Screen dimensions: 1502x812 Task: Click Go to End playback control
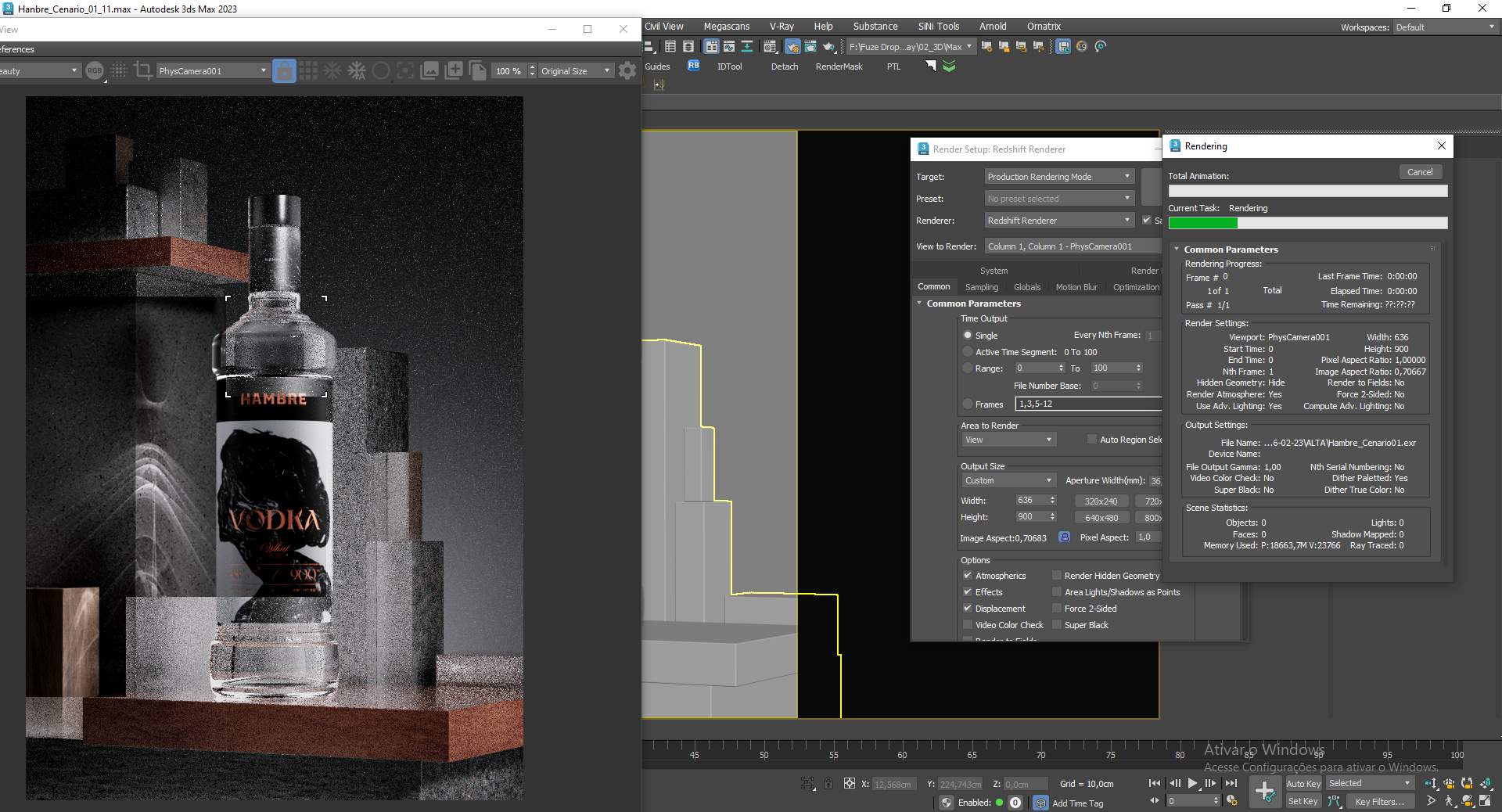click(x=1231, y=783)
